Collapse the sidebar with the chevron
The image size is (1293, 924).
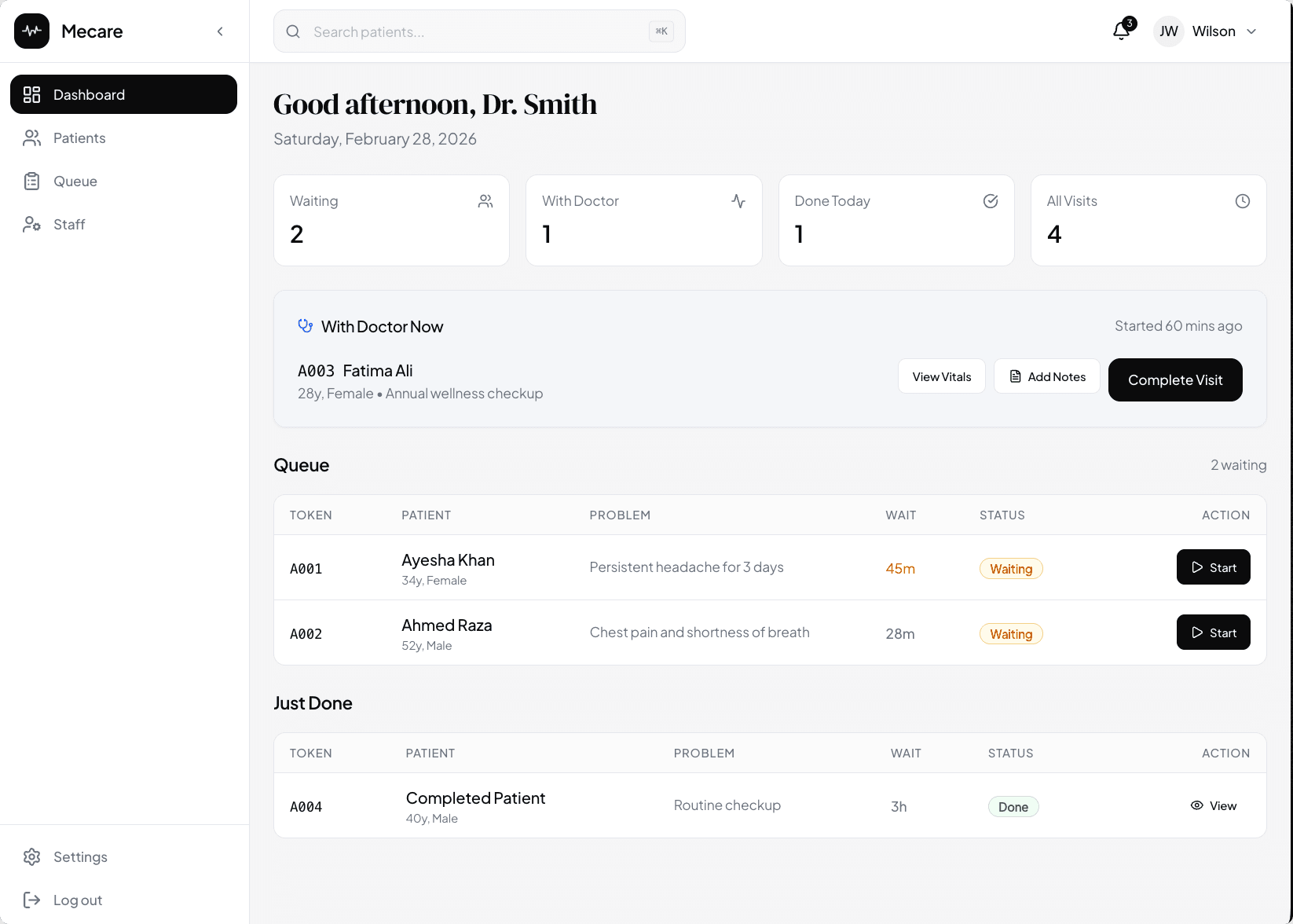tap(220, 31)
